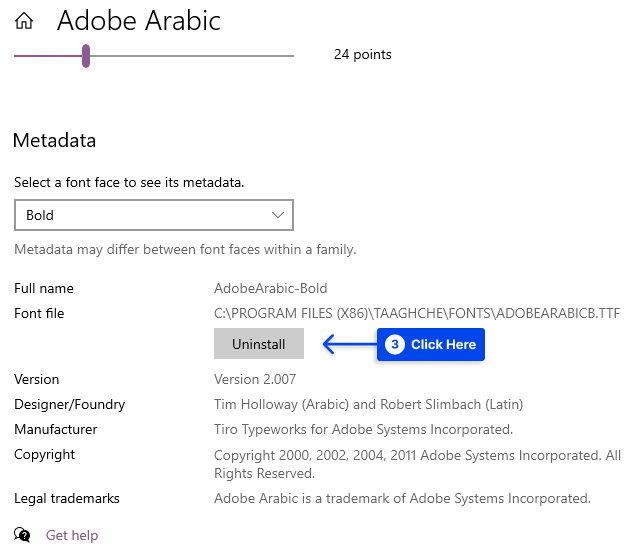Screen dimensions: 625x550
Task: Select the Adobe Arabic page title
Action: (139, 20)
